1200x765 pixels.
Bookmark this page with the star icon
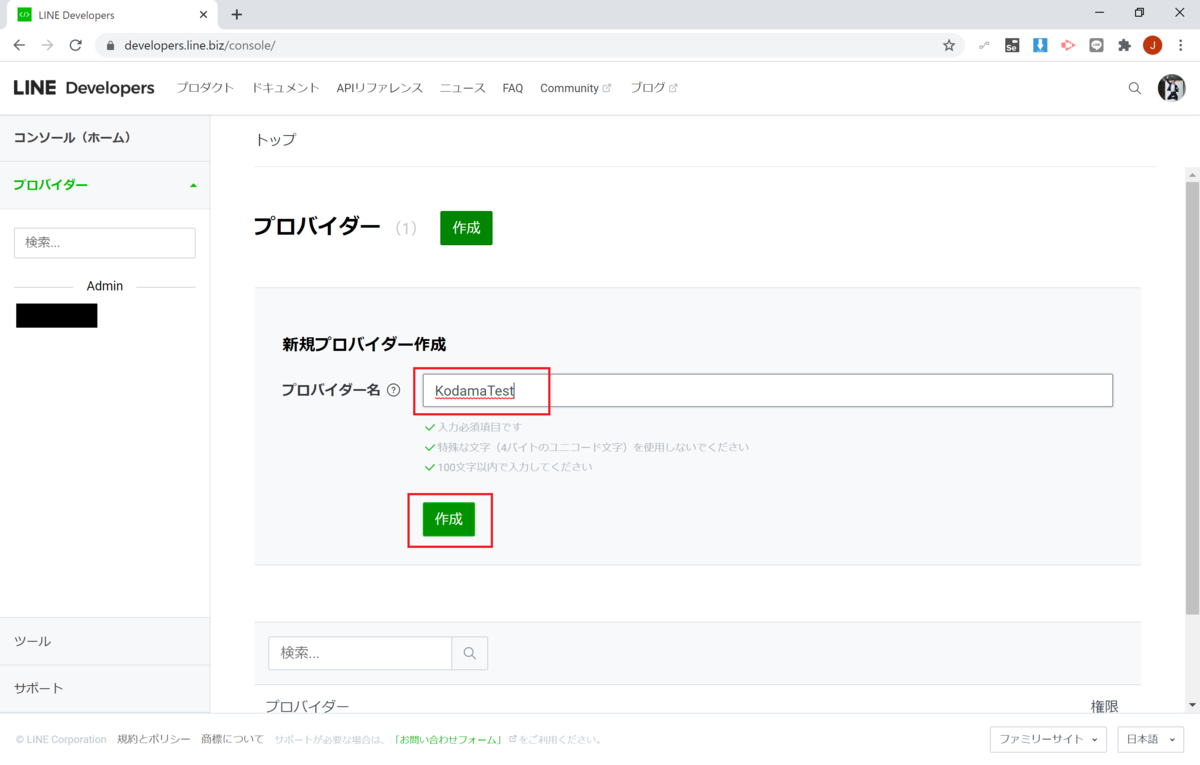pos(948,44)
